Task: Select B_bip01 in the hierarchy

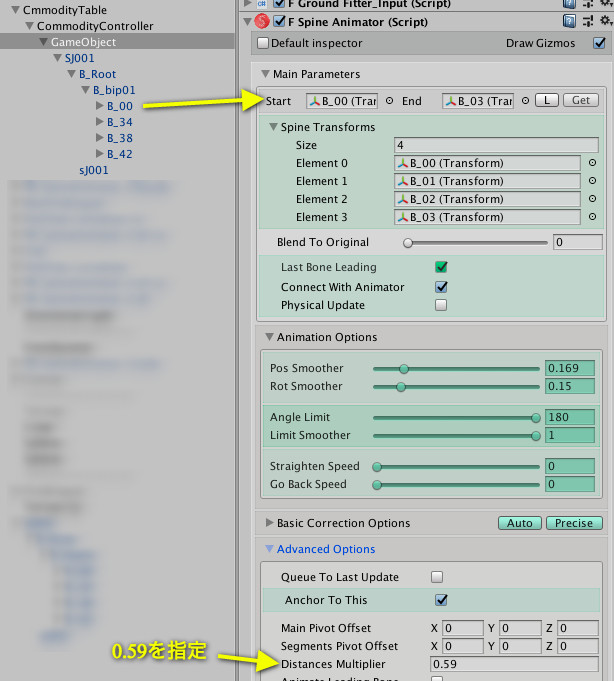Action: (x=114, y=90)
